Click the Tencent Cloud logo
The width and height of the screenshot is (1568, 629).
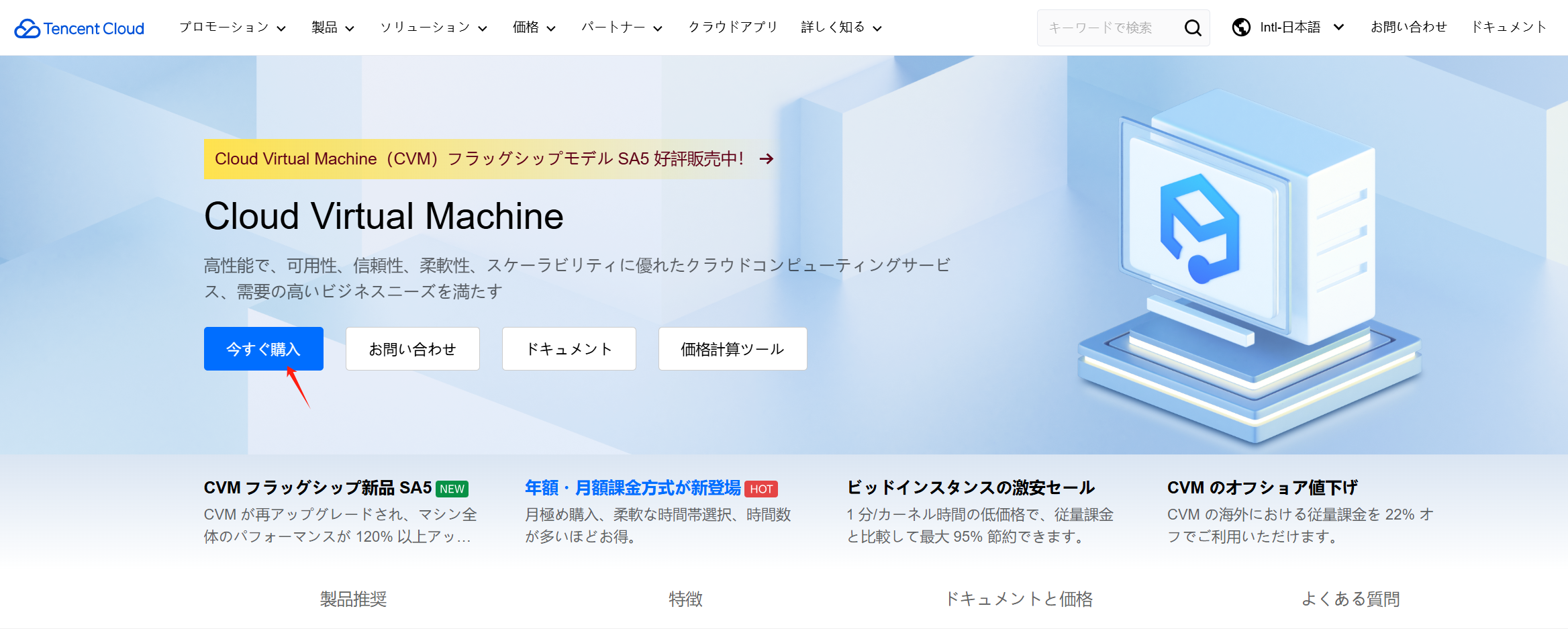click(79, 28)
